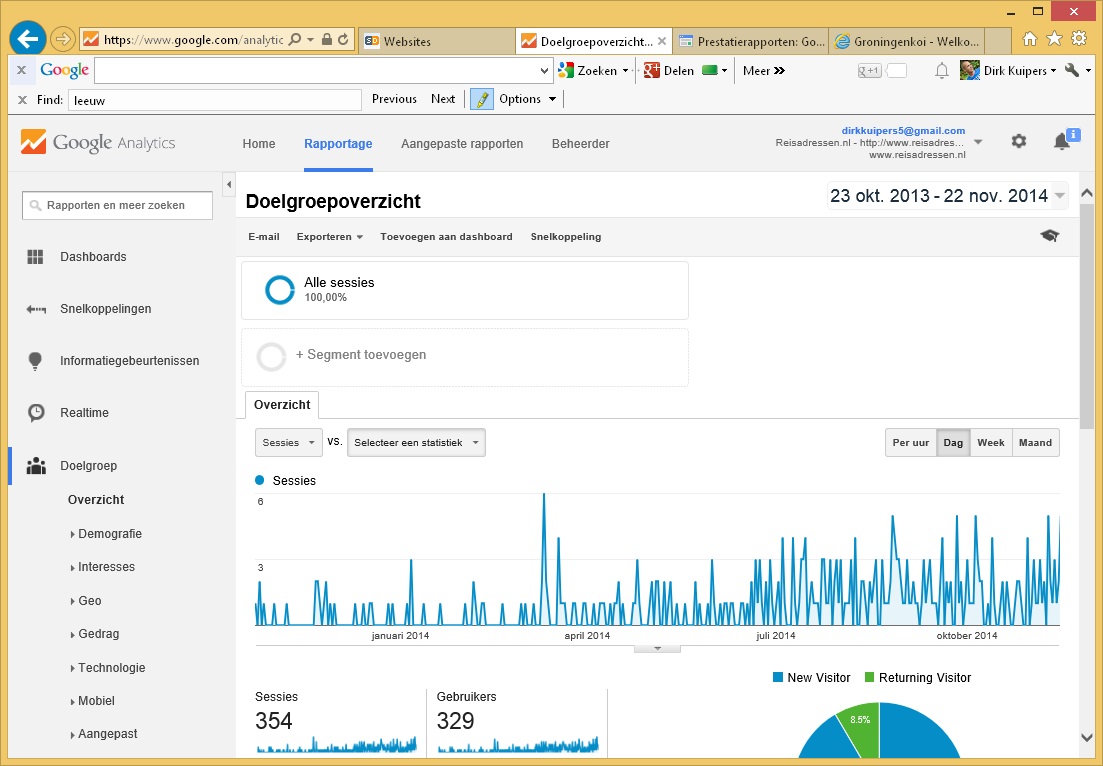The height and width of the screenshot is (766, 1103).
Task: Collapse the left sidebar arrow
Action: point(229,185)
